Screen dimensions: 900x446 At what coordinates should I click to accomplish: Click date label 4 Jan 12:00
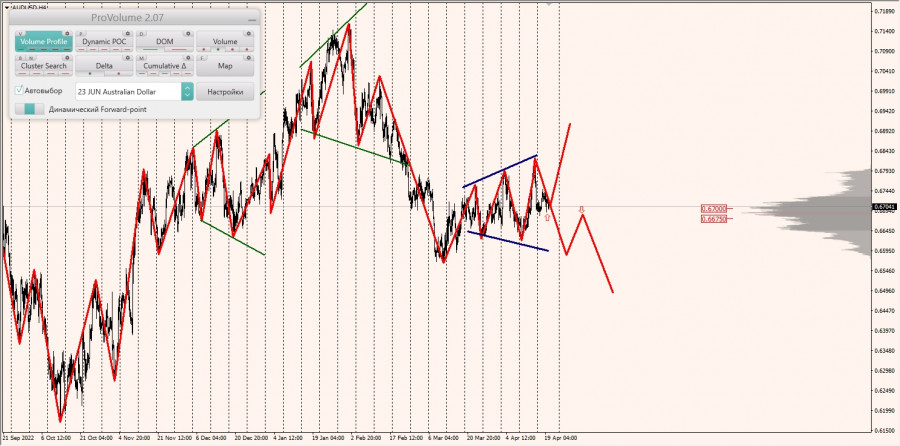tap(290, 437)
